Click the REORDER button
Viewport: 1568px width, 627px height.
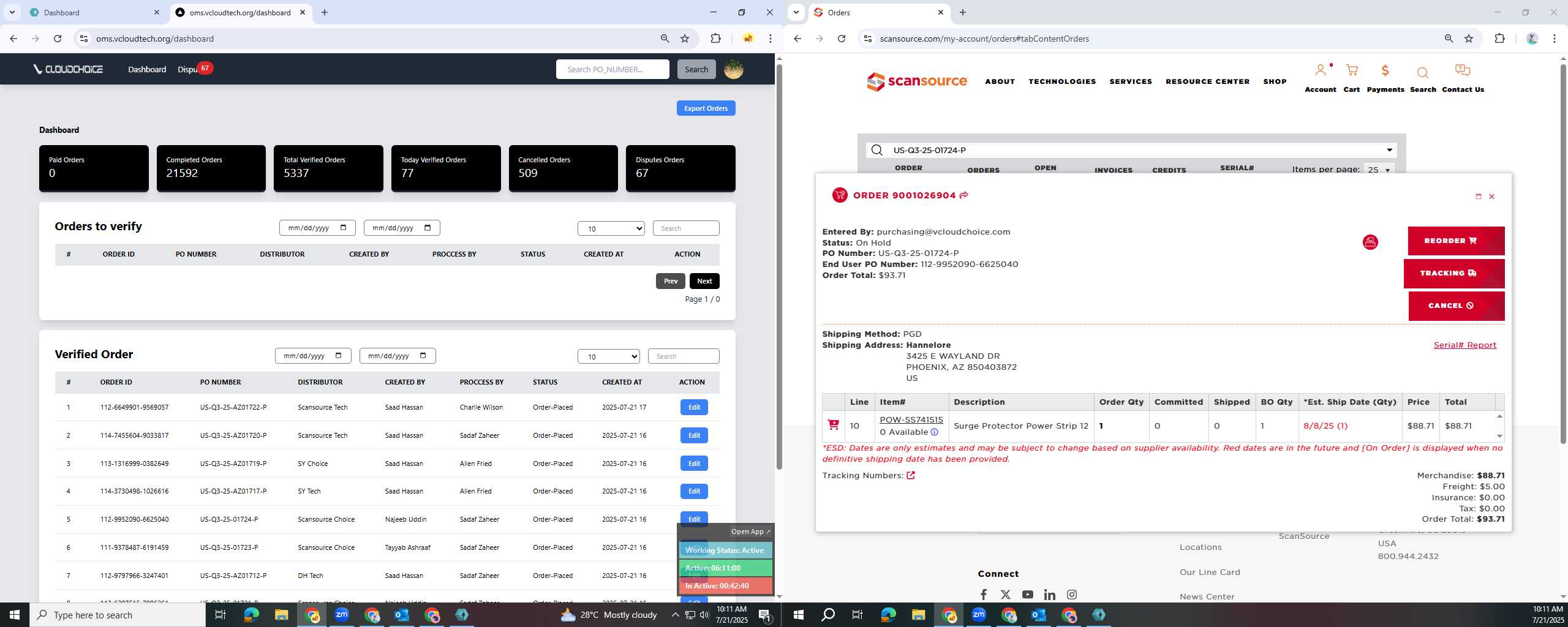1456,241
